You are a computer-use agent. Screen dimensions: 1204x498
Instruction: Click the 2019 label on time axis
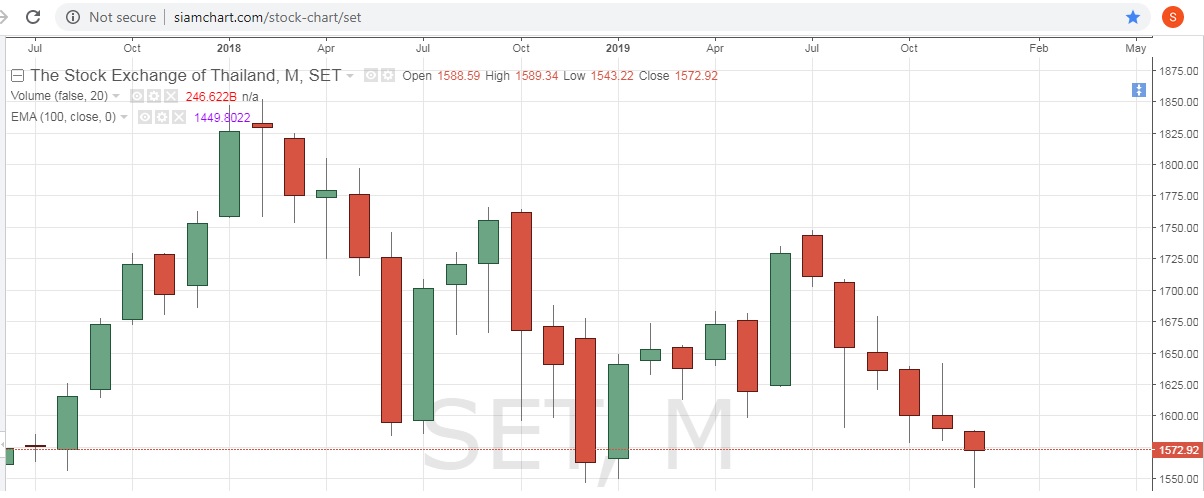click(x=618, y=47)
